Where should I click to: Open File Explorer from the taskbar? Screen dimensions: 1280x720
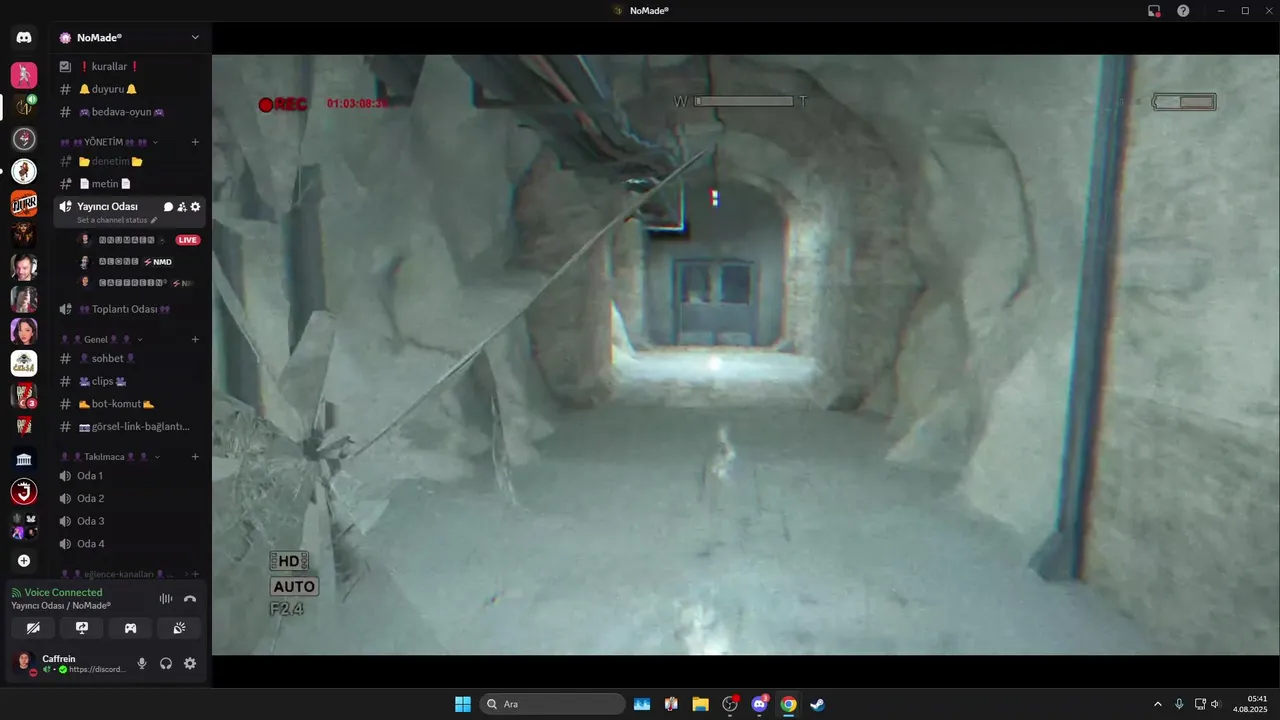700,704
